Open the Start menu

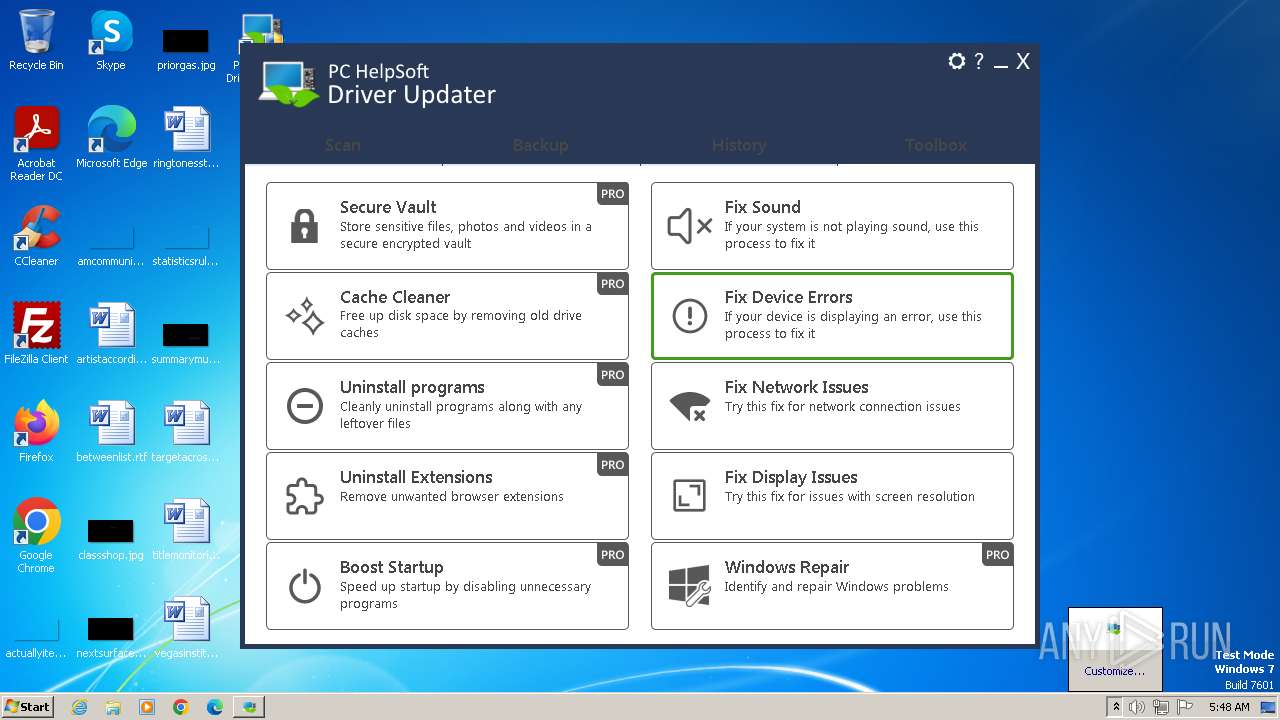click(27, 706)
